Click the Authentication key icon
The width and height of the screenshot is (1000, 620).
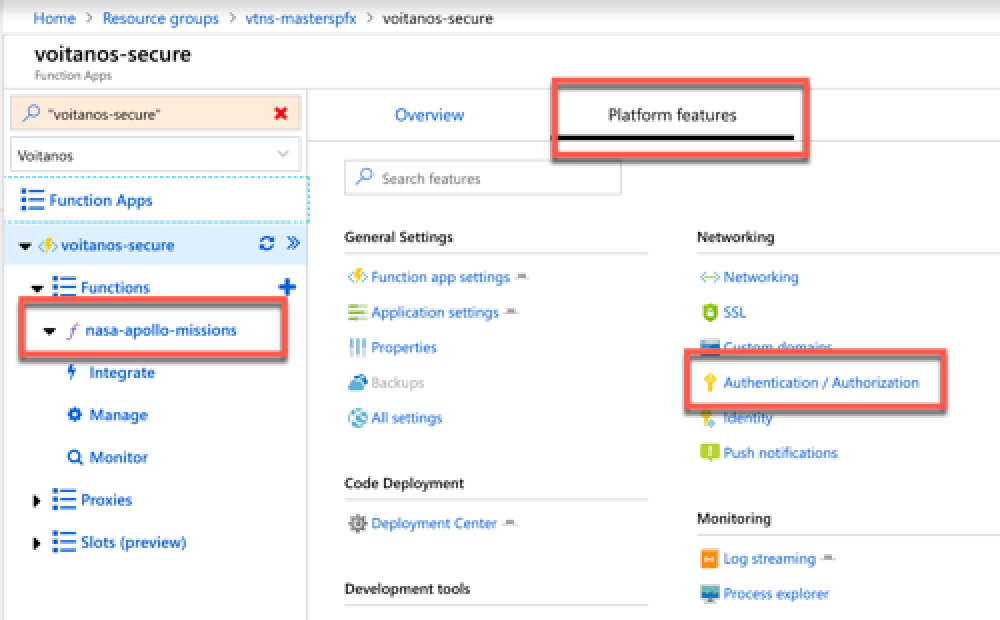tap(709, 382)
